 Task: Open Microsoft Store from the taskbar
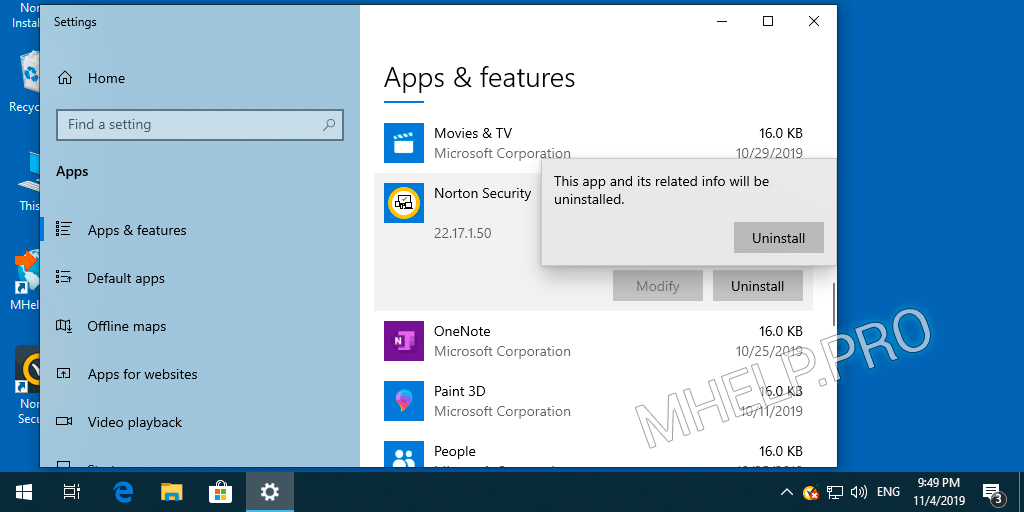click(x=220, y=492)
